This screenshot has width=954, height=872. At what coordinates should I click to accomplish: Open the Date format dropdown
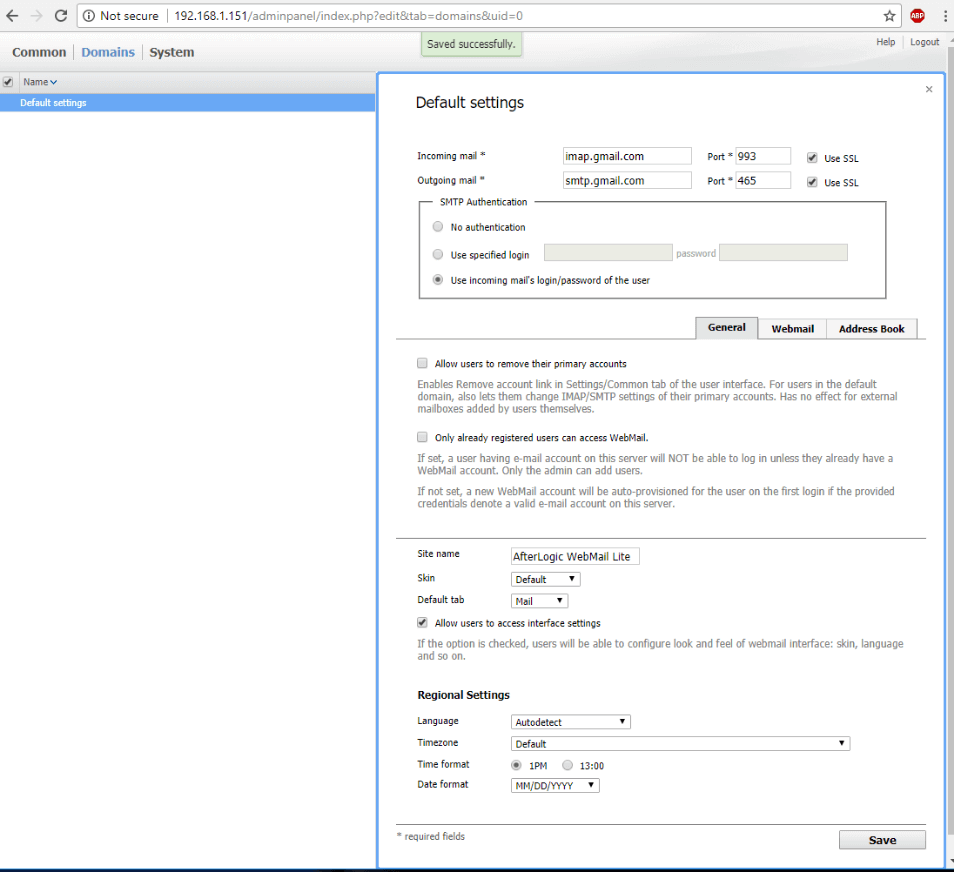pos(555,786)
